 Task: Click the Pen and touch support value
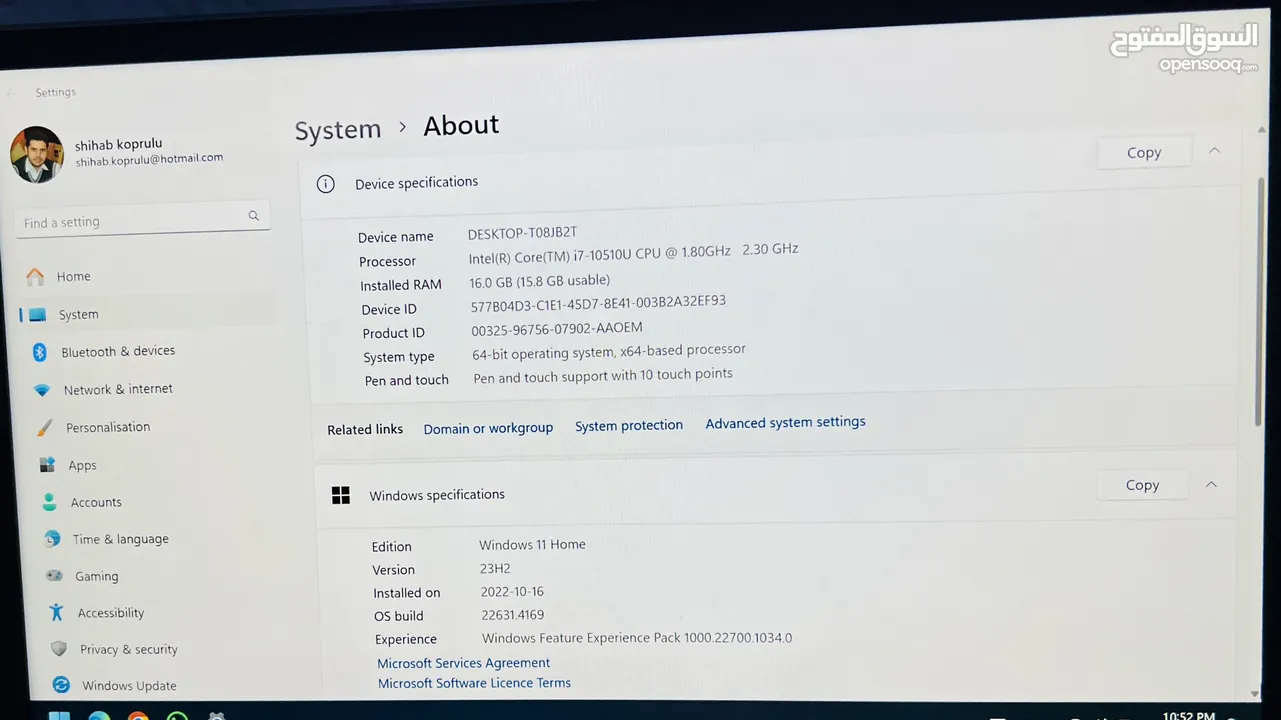click(603, 376)
